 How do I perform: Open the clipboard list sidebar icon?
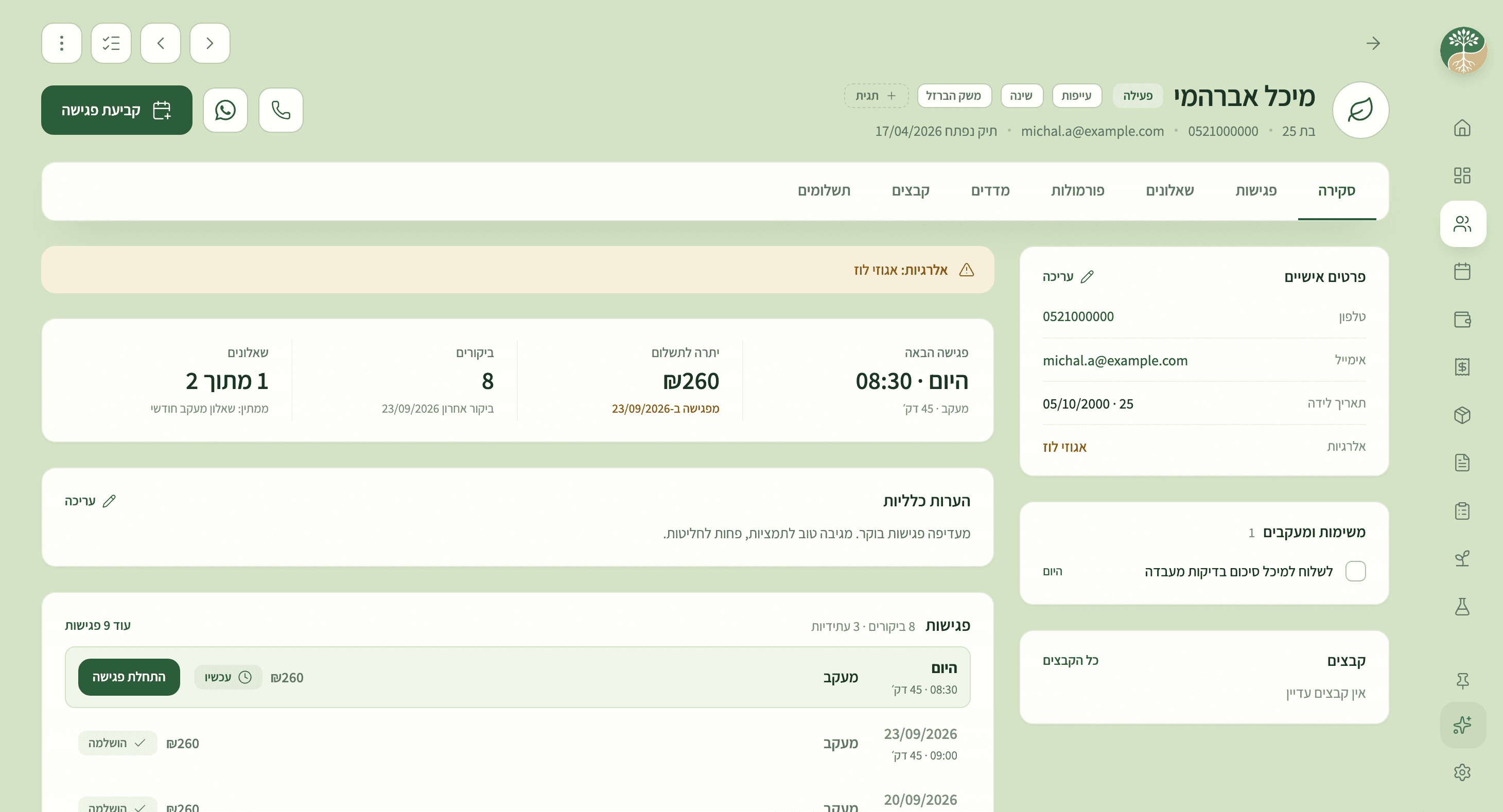click(1462, 511)
